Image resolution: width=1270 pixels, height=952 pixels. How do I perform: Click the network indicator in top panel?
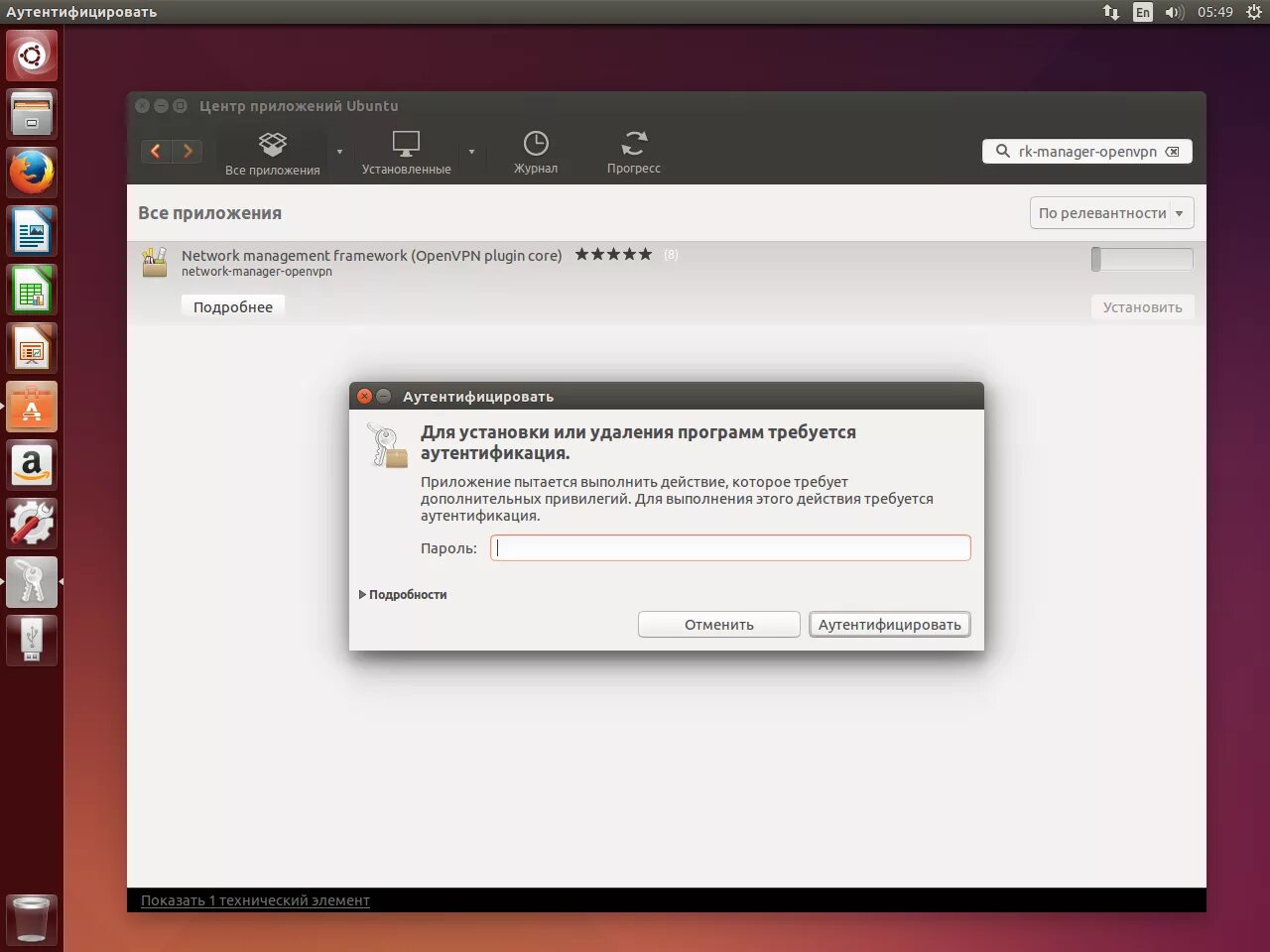(1111, 12)
